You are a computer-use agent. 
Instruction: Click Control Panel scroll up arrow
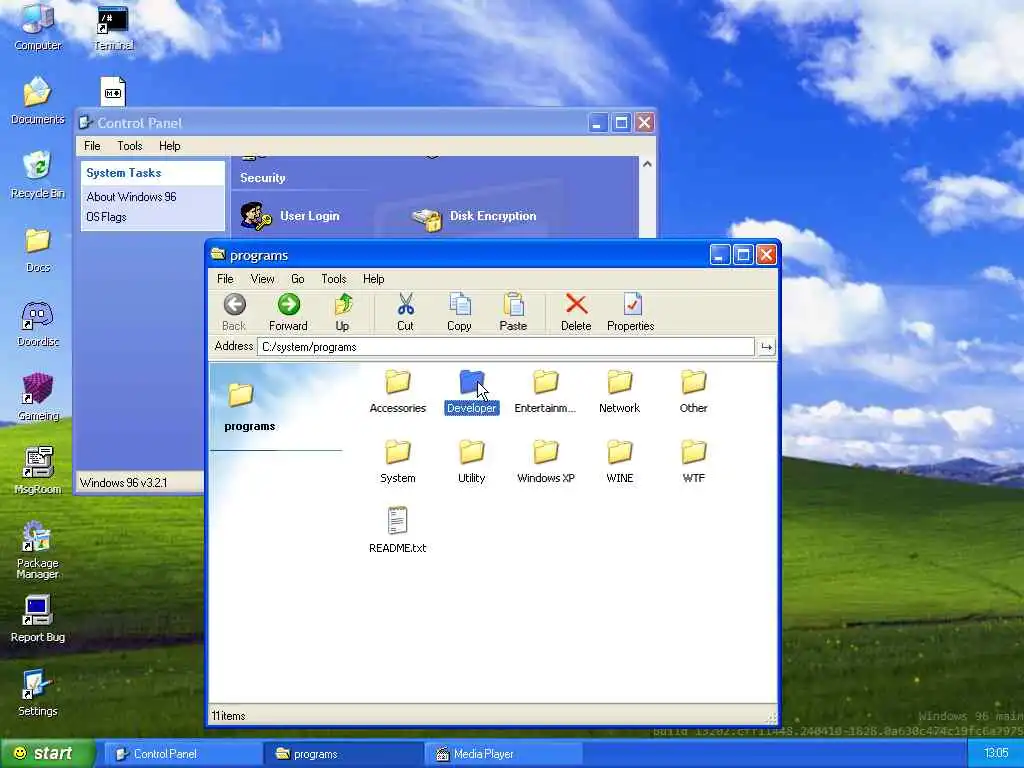(647, 164)
